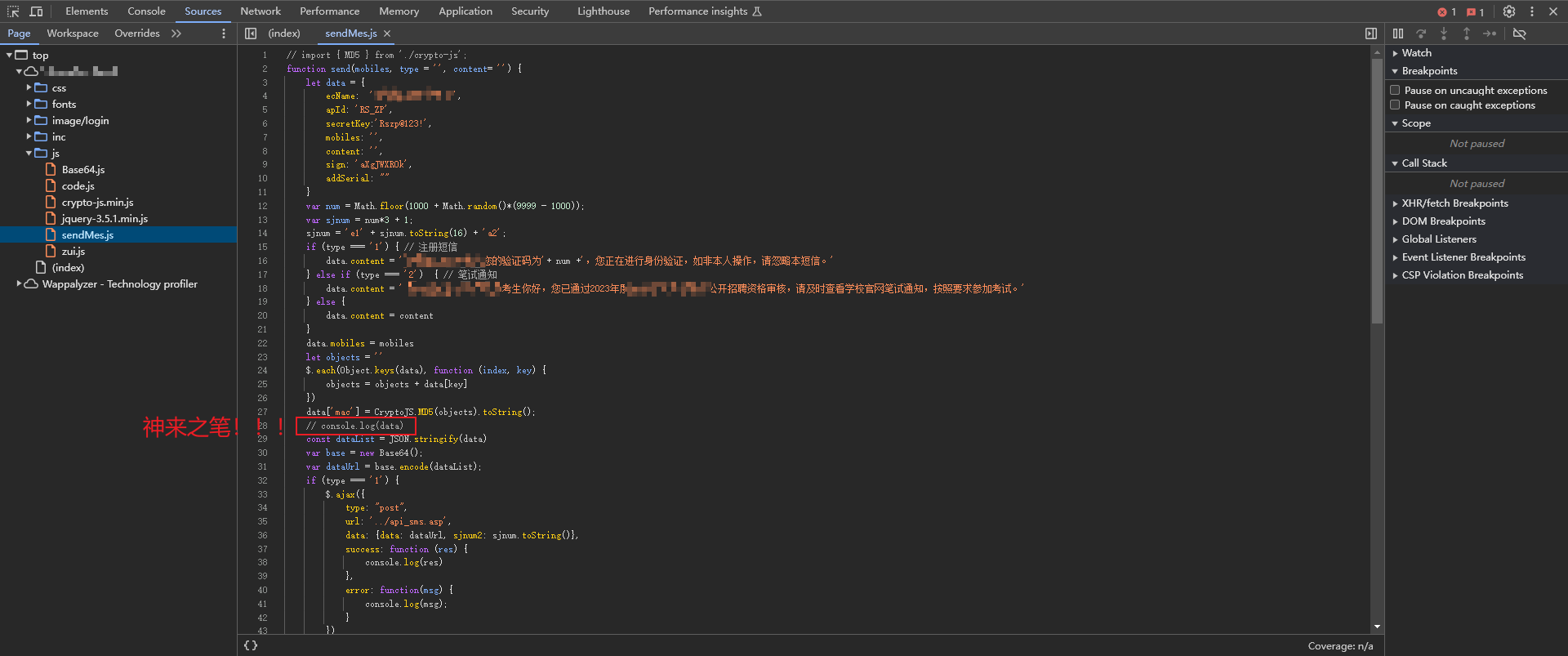This screenshot has width=1568, height=656.
Task: Hide the debugger sidebar icon
Action: tap(1370, 33)
